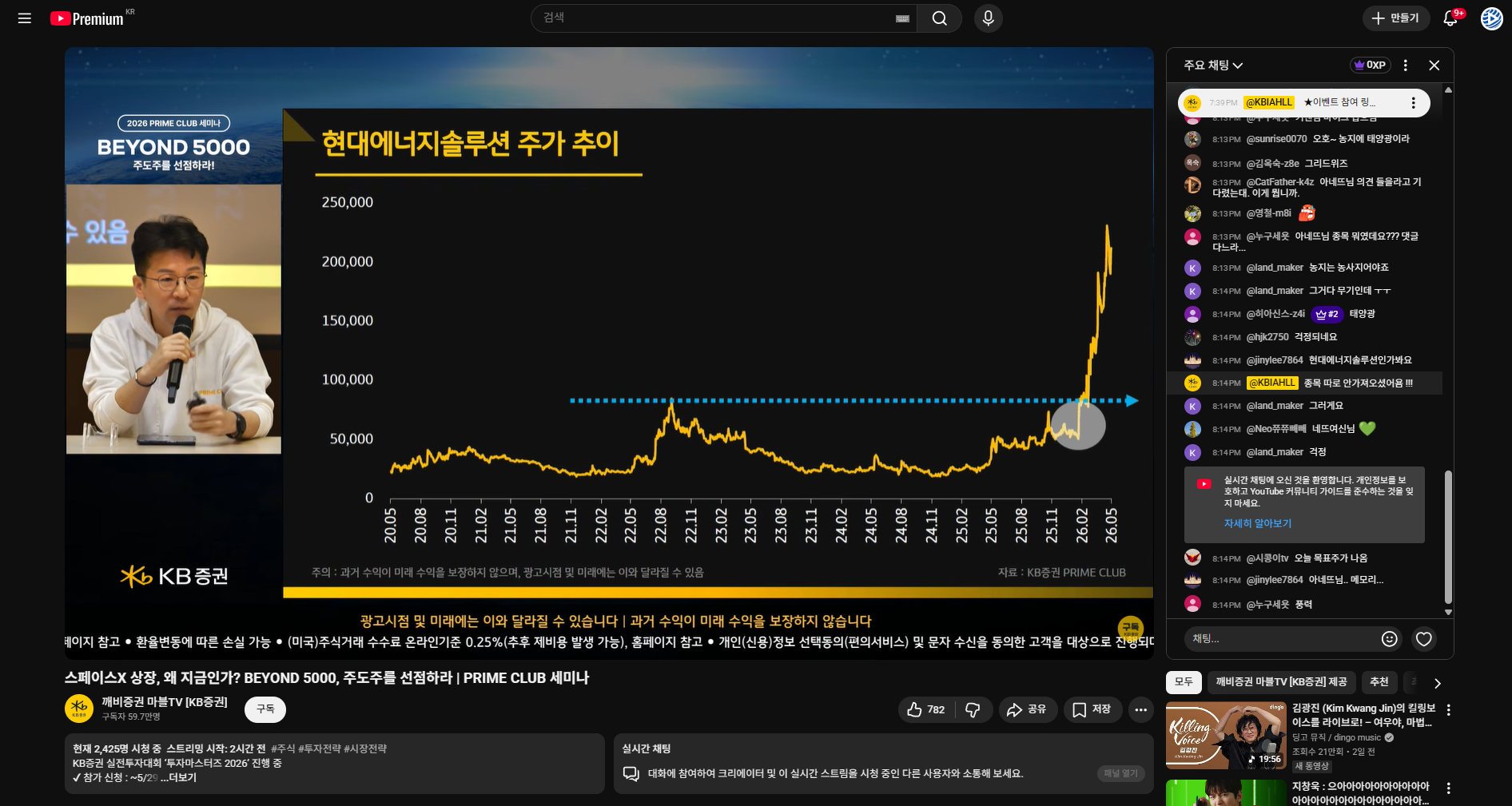The height and width of the screenshot is (806, 1512).
Task: Open the 실시간 채팅 panel card
Action: tap(883, 764)
